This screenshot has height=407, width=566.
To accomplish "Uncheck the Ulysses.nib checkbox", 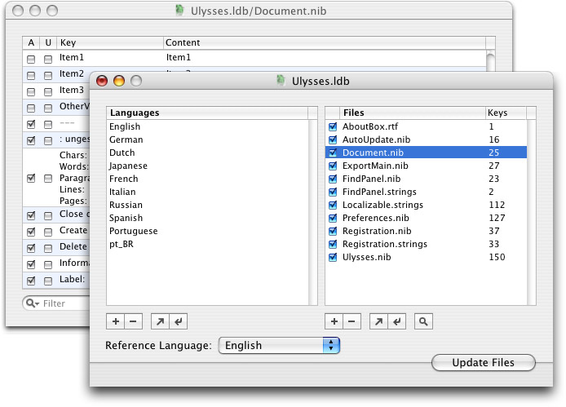I will point(333,257).
